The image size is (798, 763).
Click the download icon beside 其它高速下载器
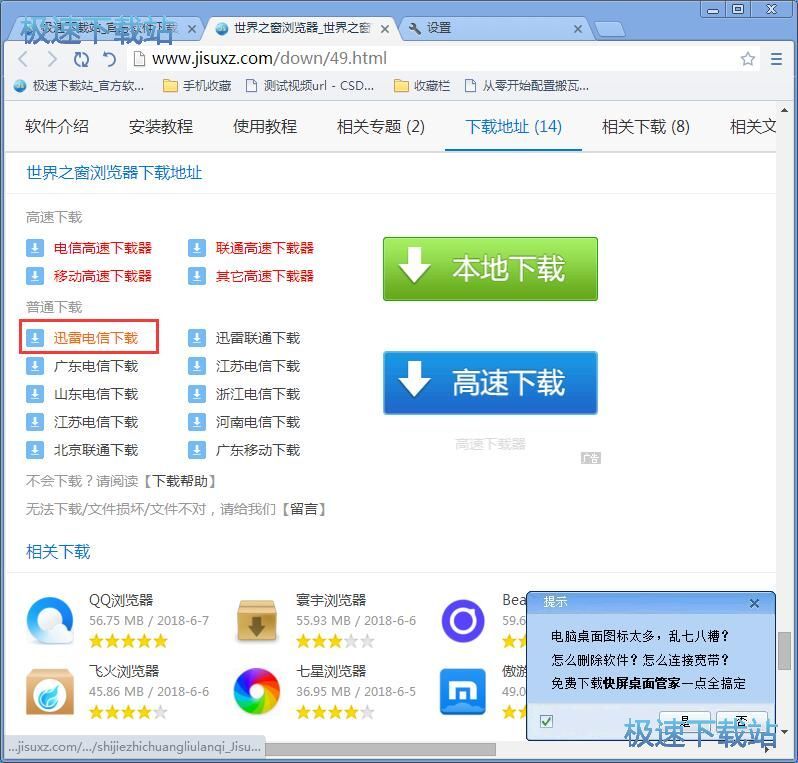click(x=196, y=276)
